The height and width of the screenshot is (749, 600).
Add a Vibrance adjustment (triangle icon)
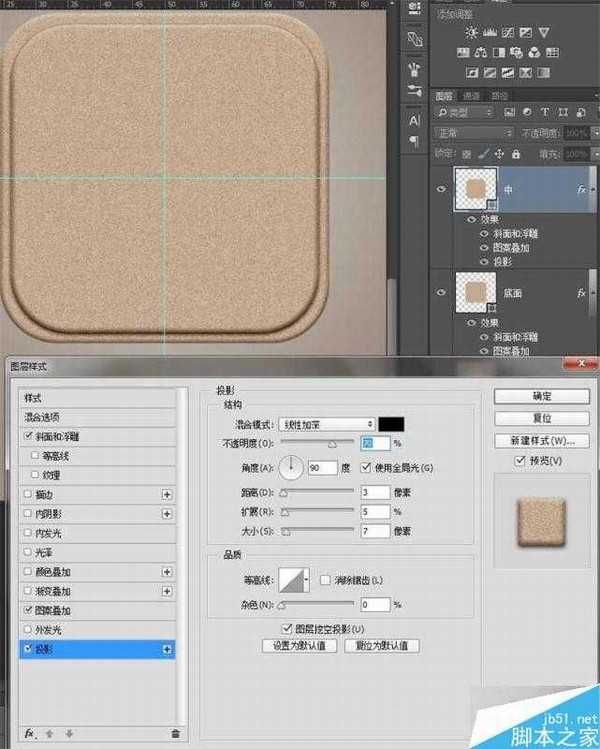tap(544, 32)
